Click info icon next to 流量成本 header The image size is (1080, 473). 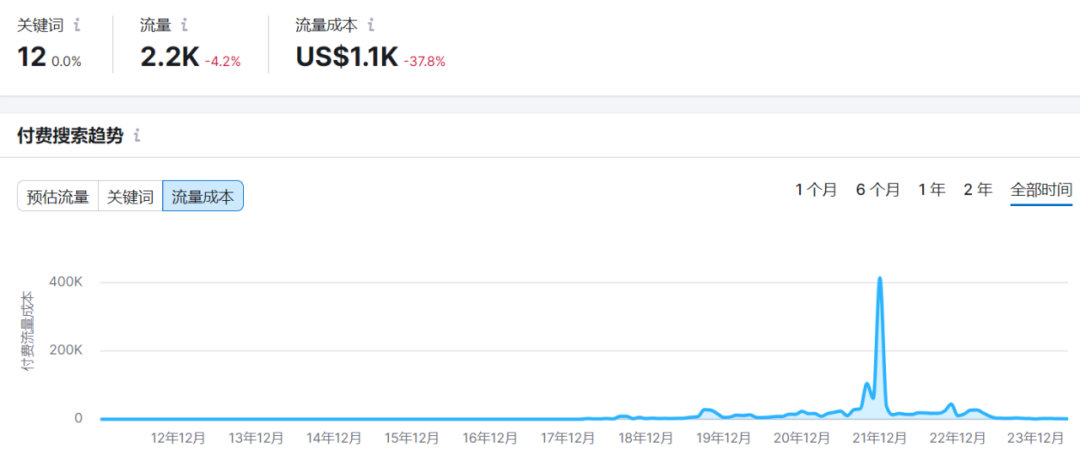pyautogui.click(x=372, y=24)
